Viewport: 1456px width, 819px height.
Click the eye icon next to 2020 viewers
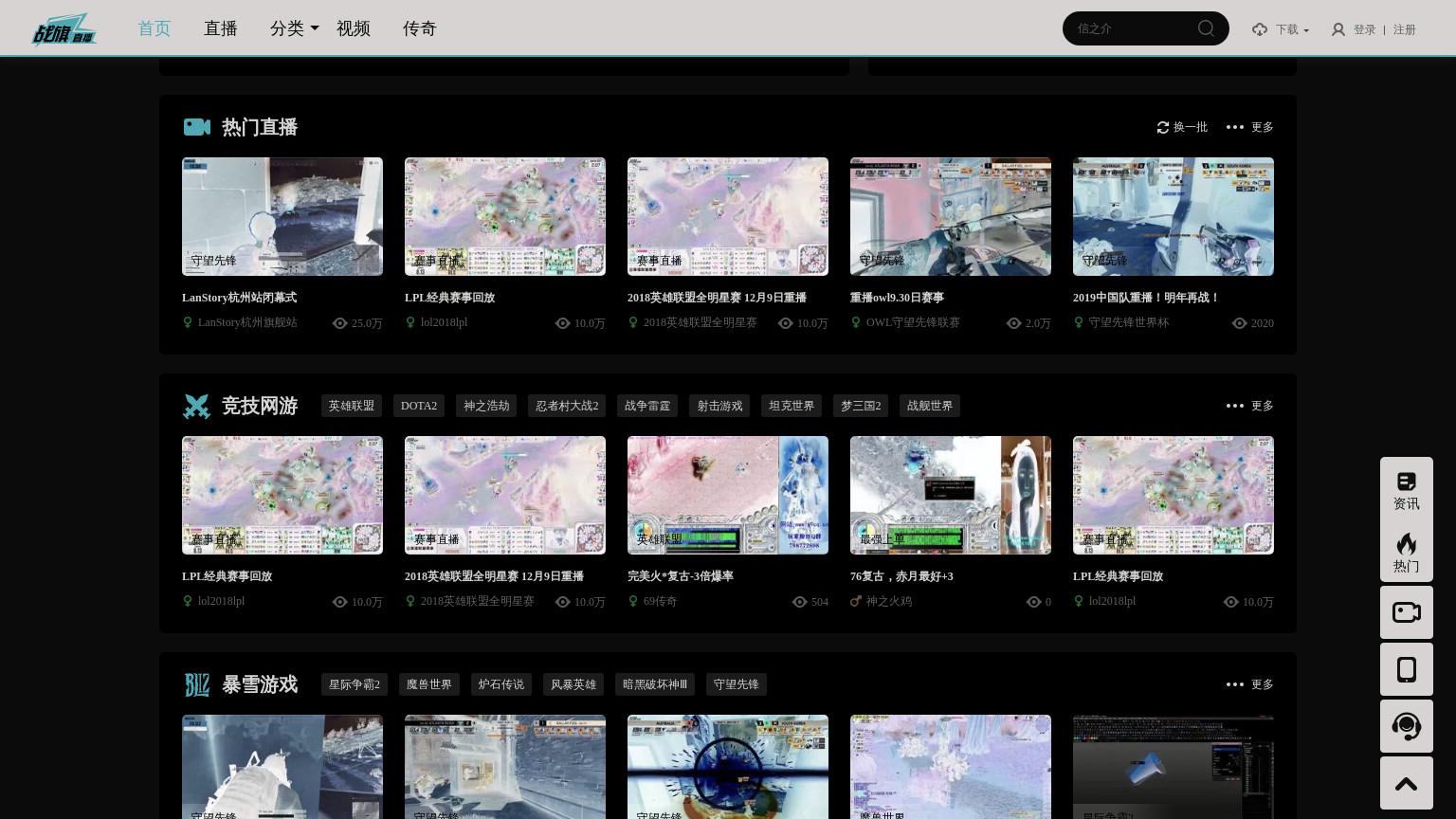click(1239, 323)
